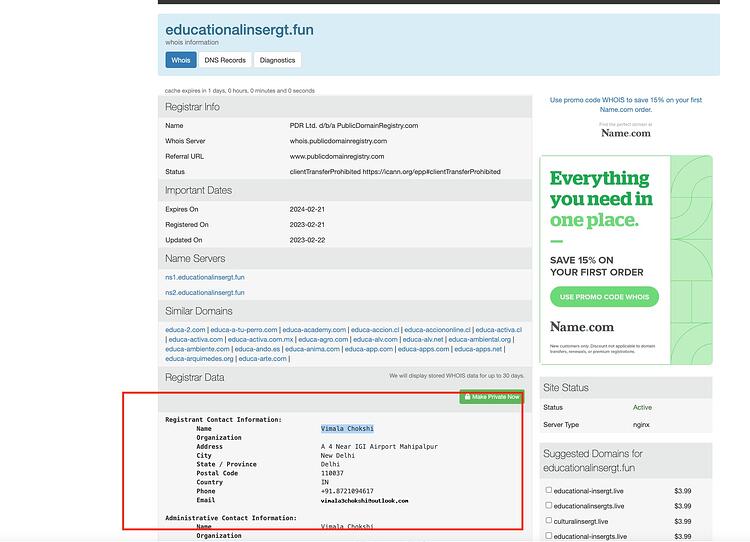This screenshot has width=750, height=542.
Task: Open similar domain educa-agro.com
Action: (x=323, y=339)
